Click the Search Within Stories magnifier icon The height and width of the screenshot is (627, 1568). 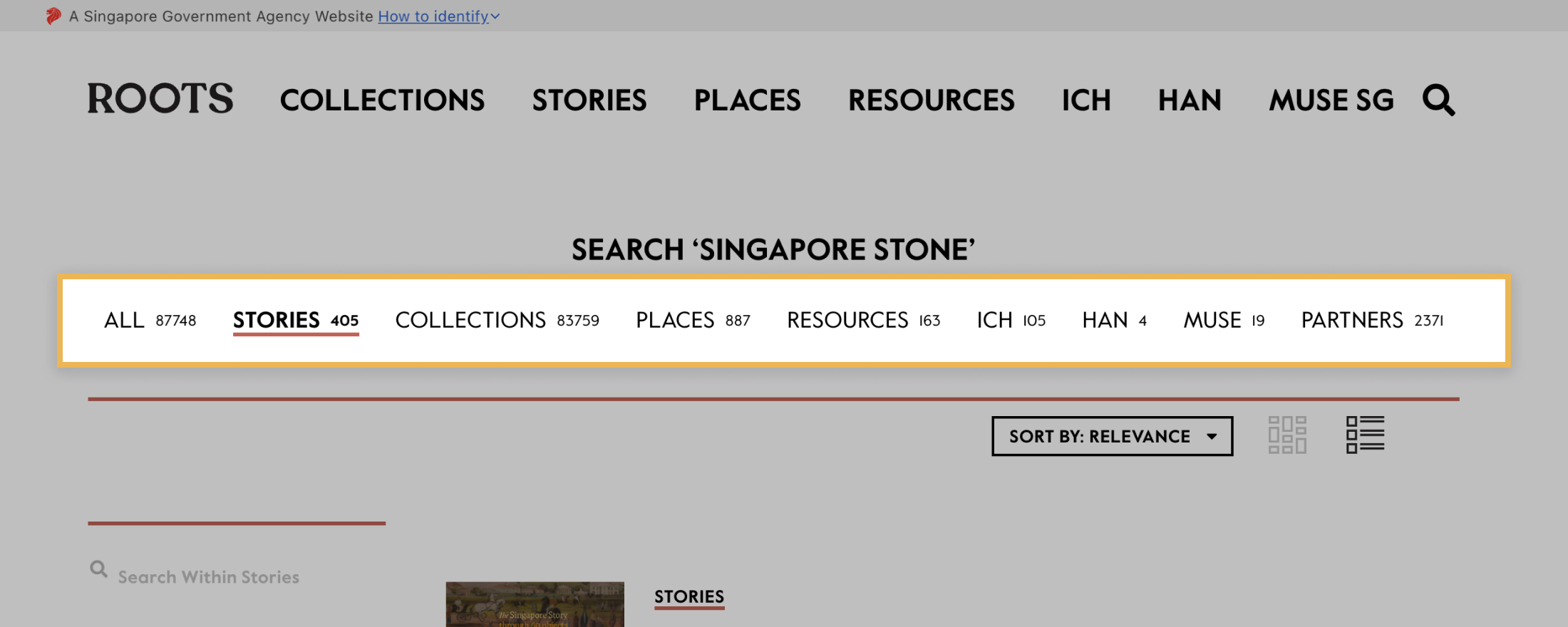[x=99, y=569]
